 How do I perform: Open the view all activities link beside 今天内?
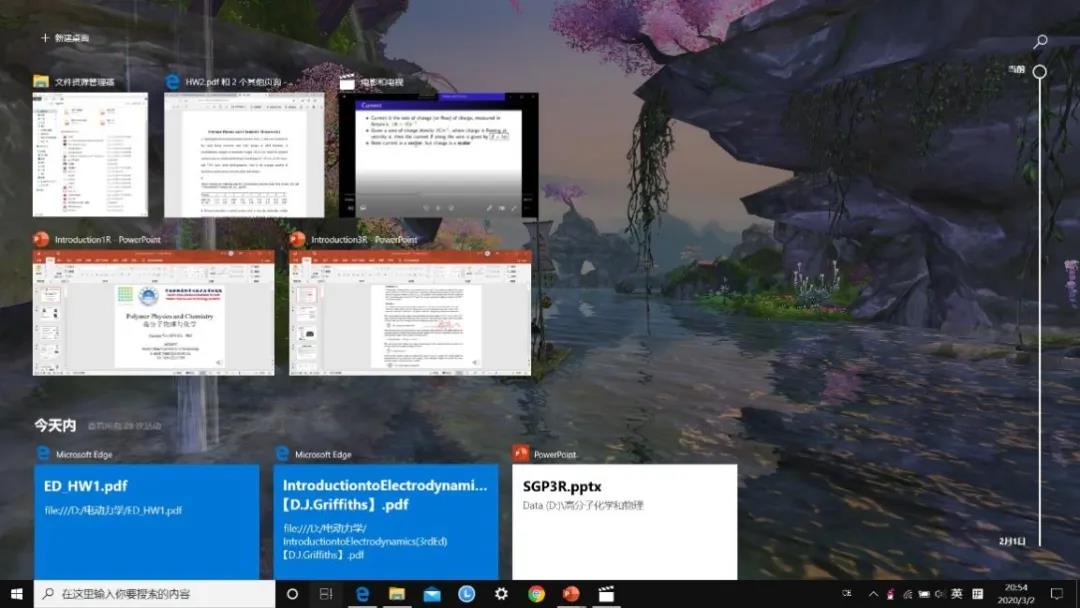[x=125, y=426]
